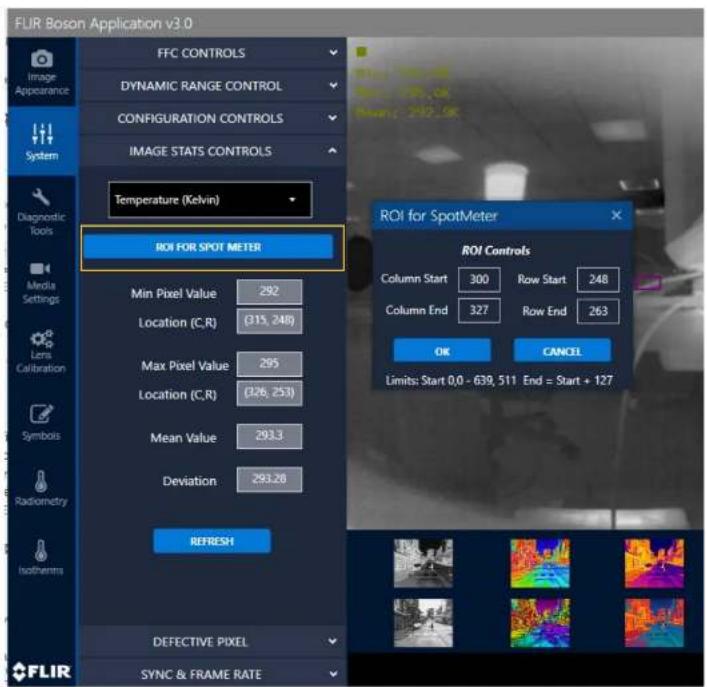This screenshot has height=687, width=707.
Task: Confirm ROI with the OK button
Action: pyautogui.click(x=442, y=351)
